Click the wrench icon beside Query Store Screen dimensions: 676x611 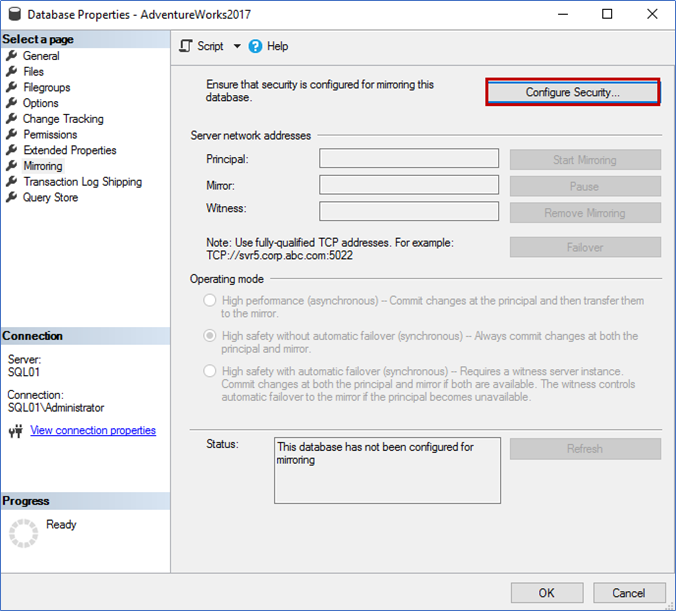[12, 197]
